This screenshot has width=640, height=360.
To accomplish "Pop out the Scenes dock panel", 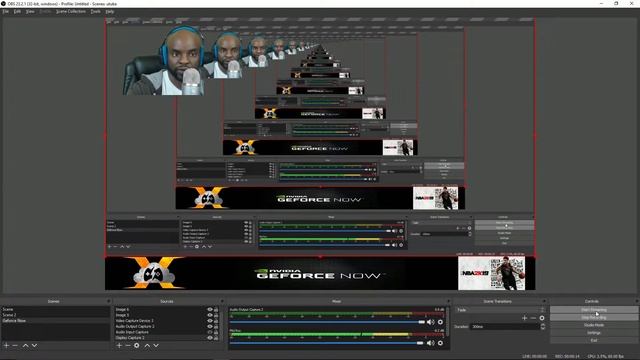I will [109, 301].
